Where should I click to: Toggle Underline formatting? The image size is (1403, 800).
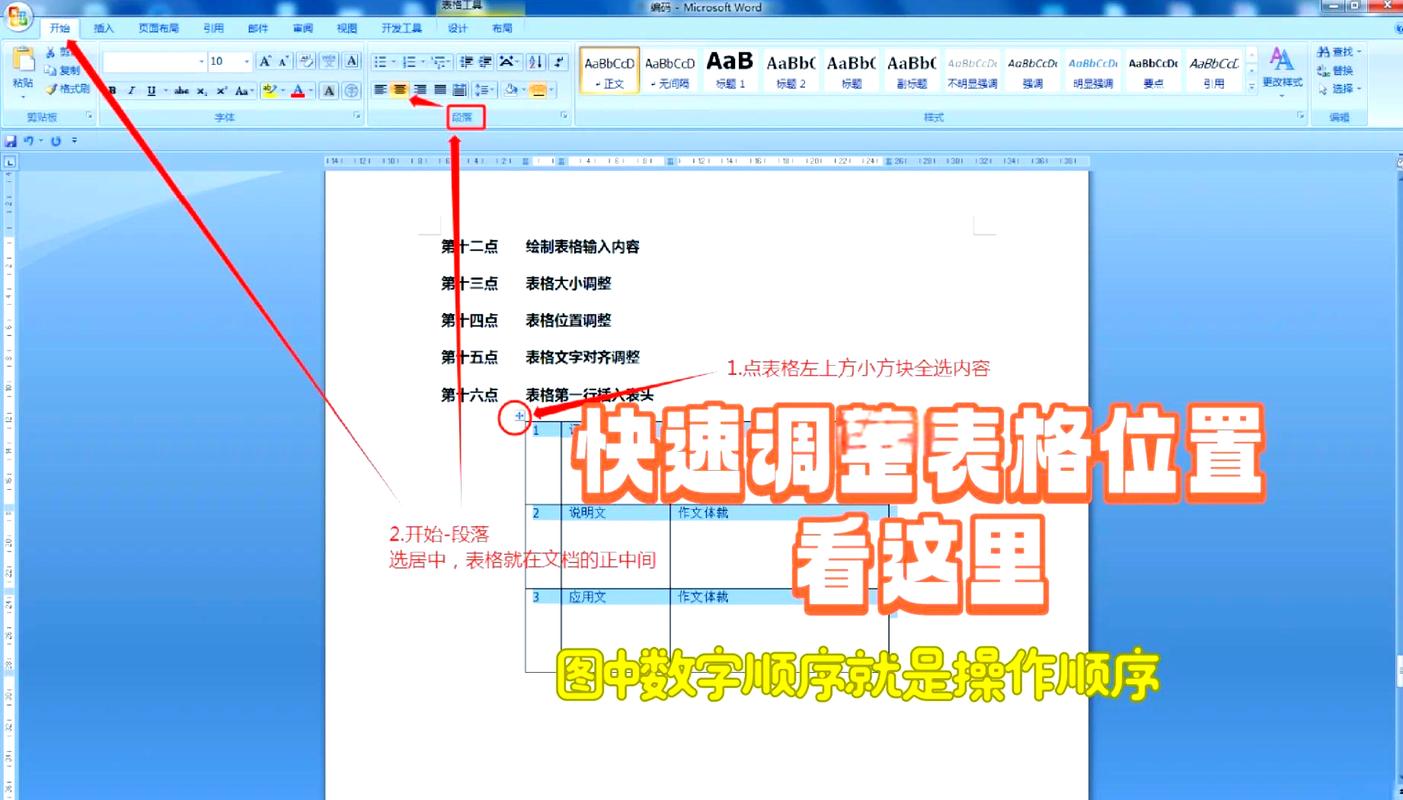[151, 91]
